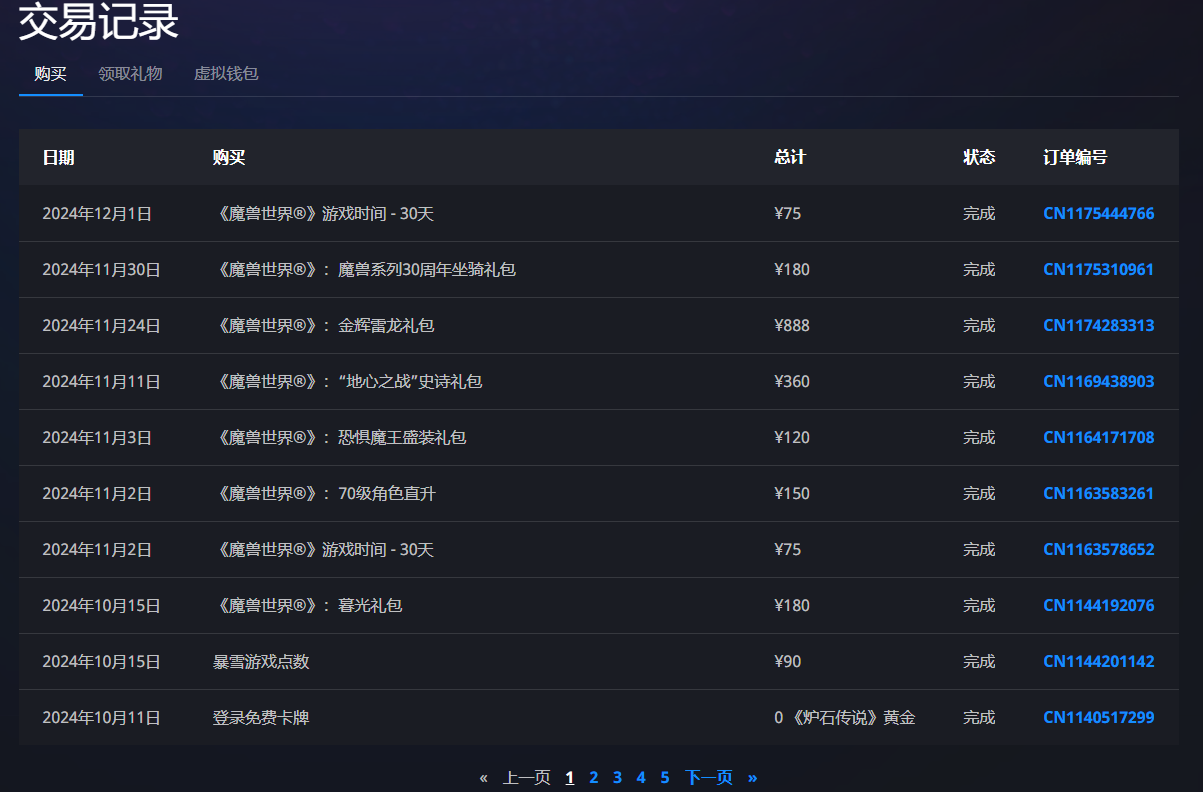Open the 虚拟钱包 tab
The width and height of the screenshot is (1203, 792).
[226, 74]
